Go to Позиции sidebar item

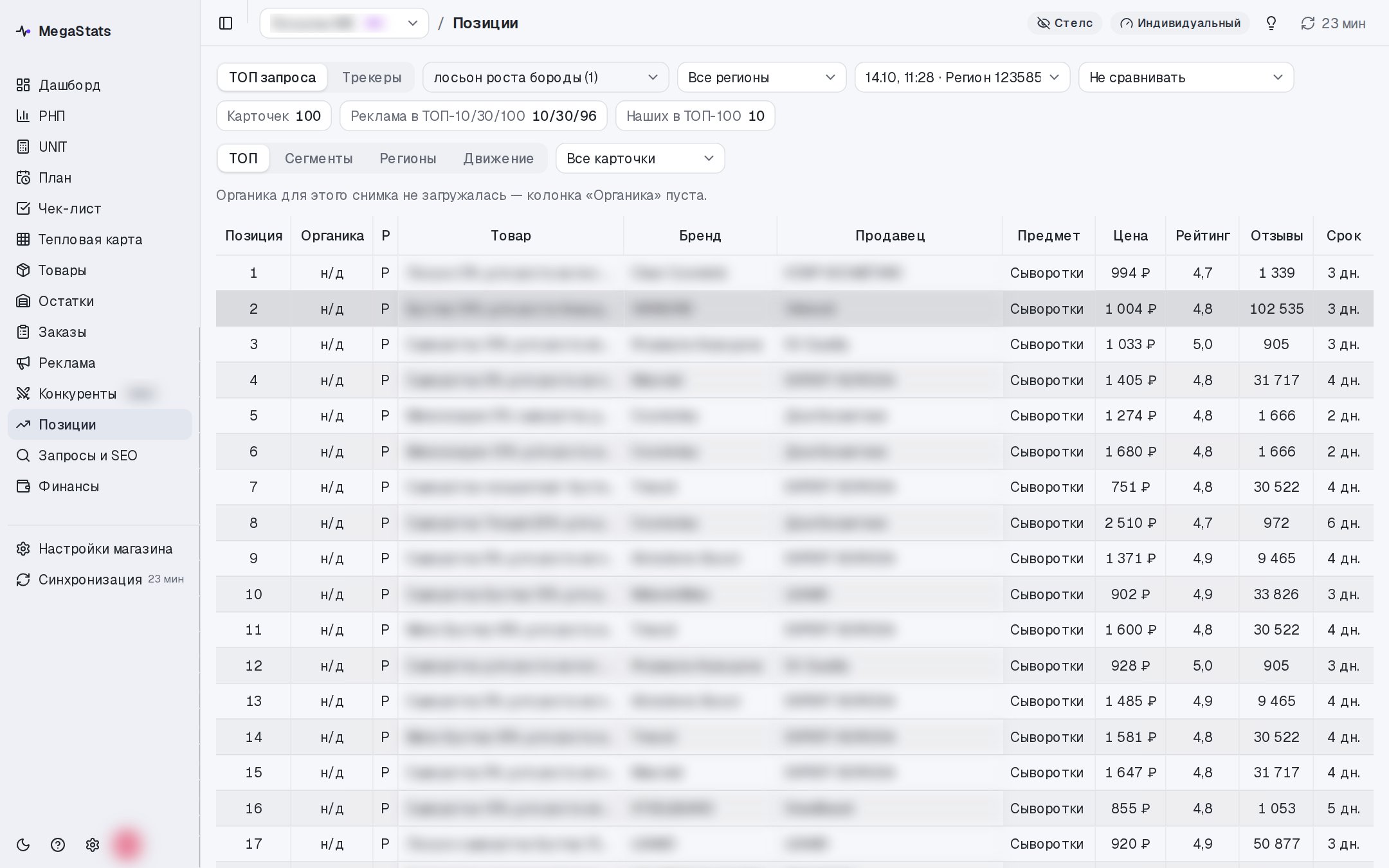click(x=100, y=424)
